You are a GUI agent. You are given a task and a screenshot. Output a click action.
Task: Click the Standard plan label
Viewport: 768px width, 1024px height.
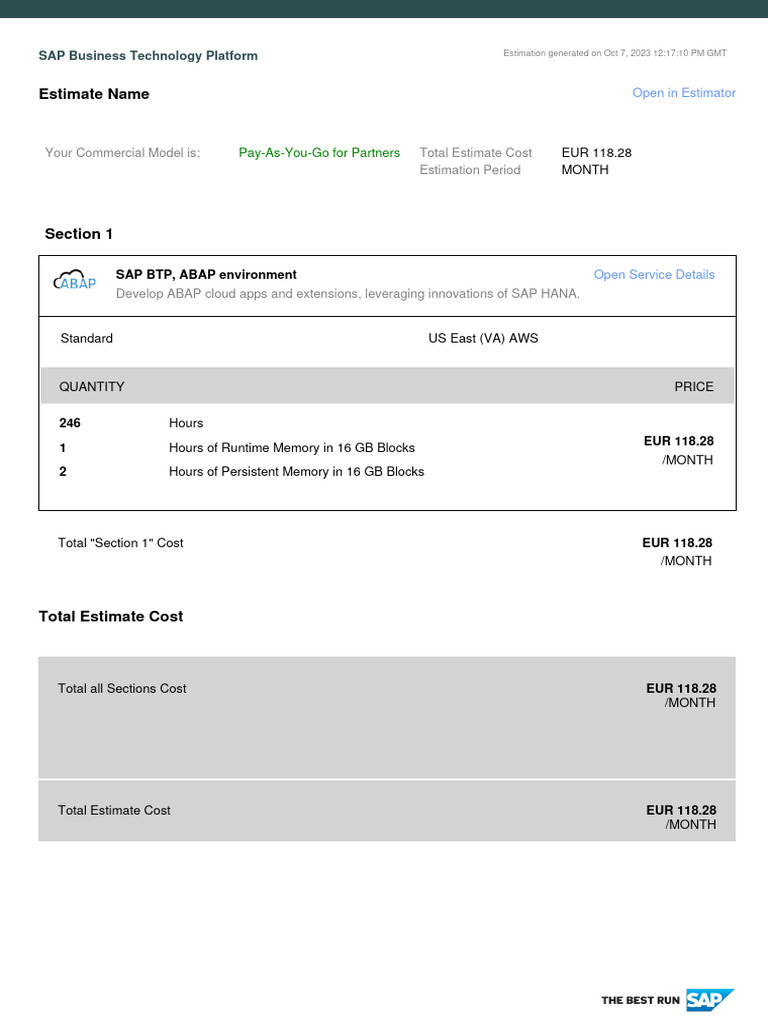click(x=87, y=339)
